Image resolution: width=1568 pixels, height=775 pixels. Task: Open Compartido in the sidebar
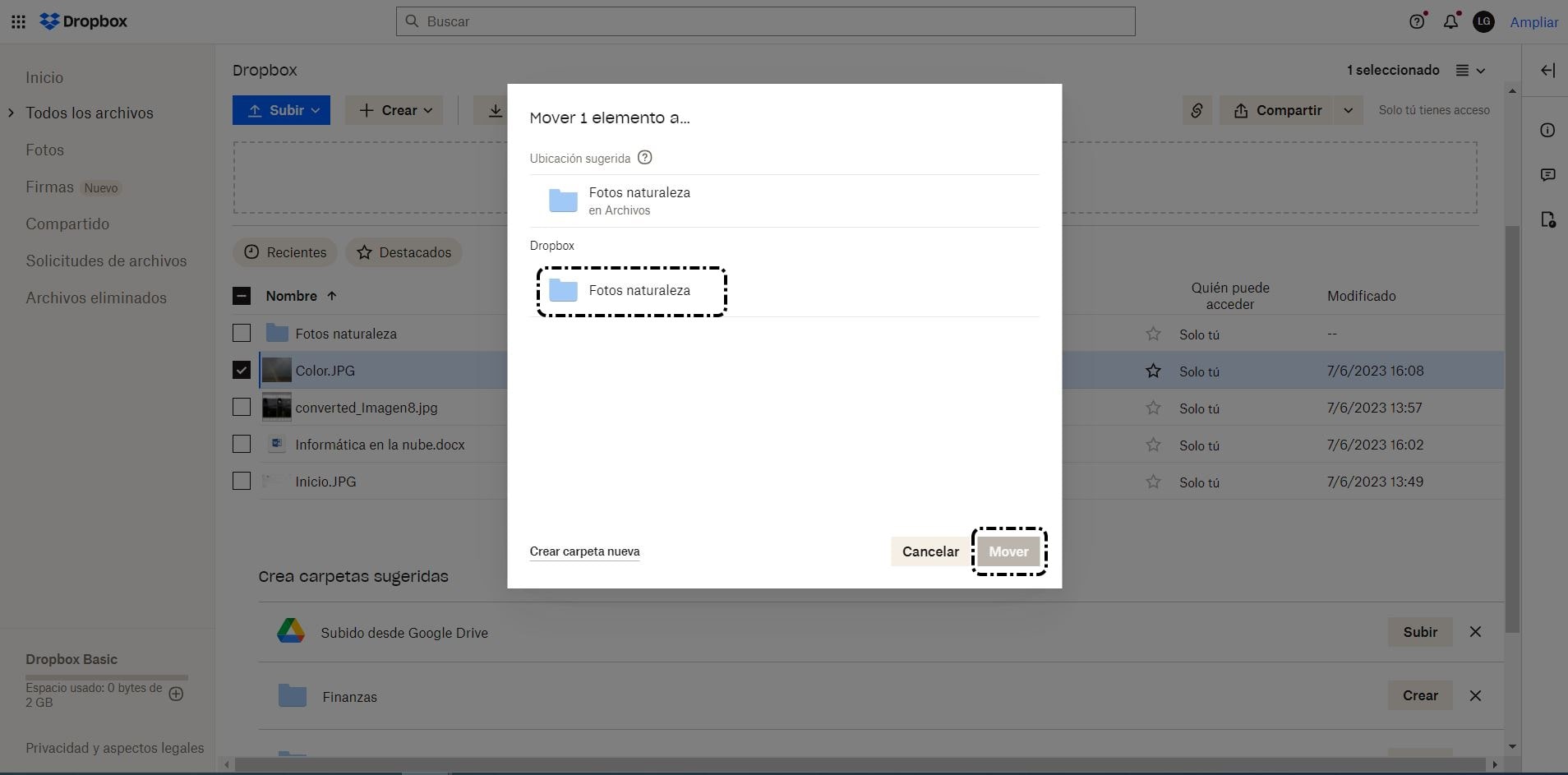point(67,224)
